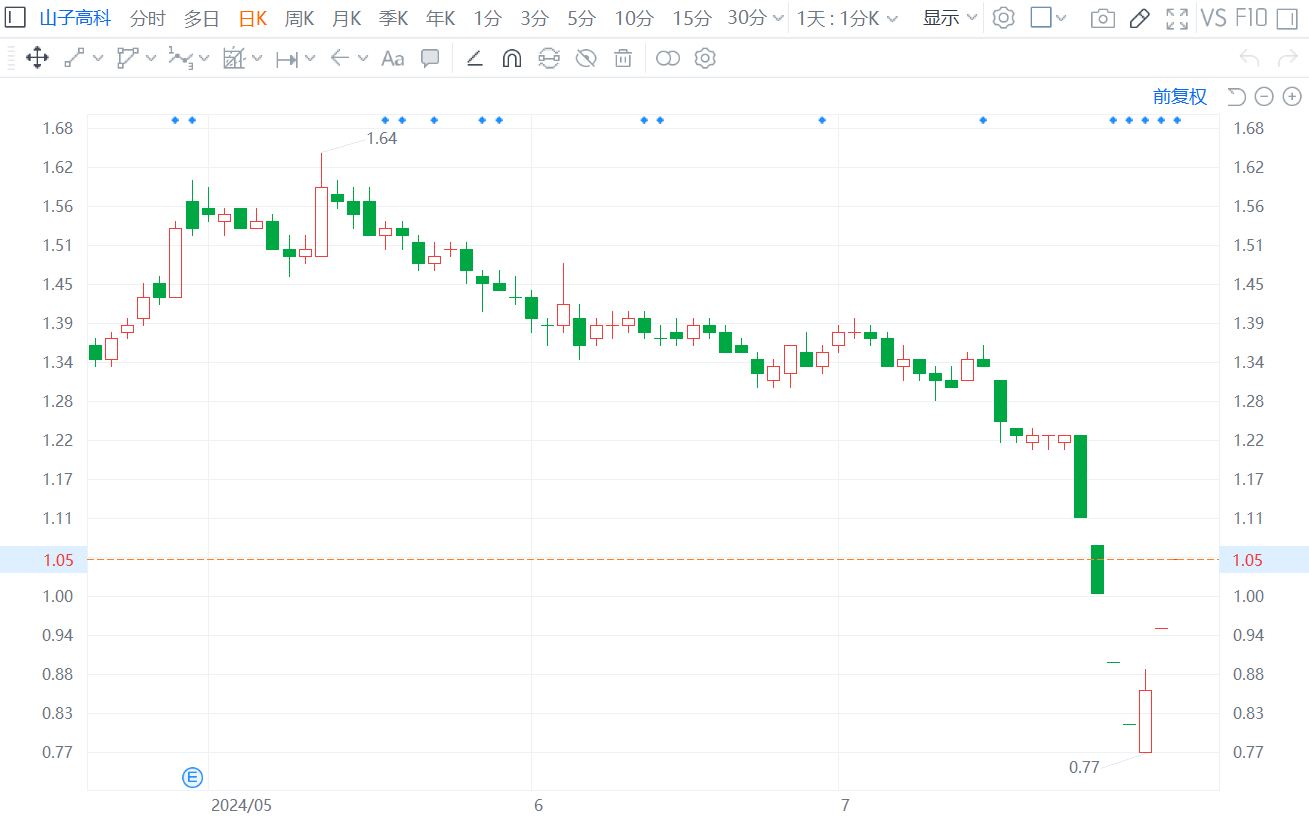Image resolution: width=1309 pixels, height=826 pixels.
Task: Undo the last drawing action
Action: click(1248, 58)
